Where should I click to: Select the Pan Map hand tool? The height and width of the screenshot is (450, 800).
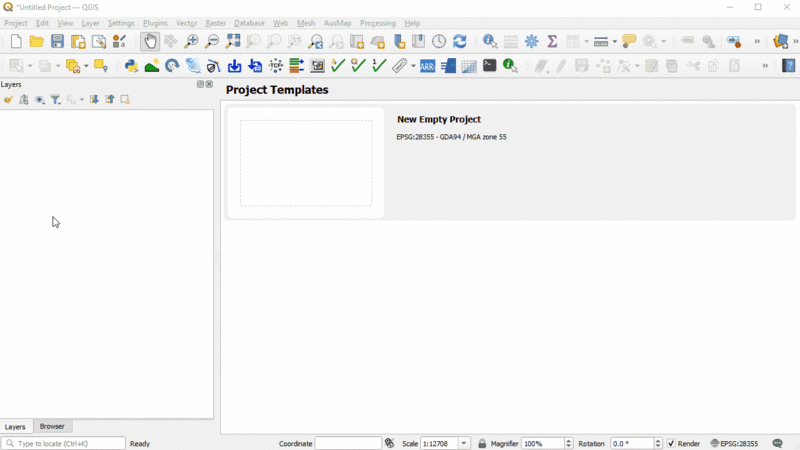pos(149,42)
